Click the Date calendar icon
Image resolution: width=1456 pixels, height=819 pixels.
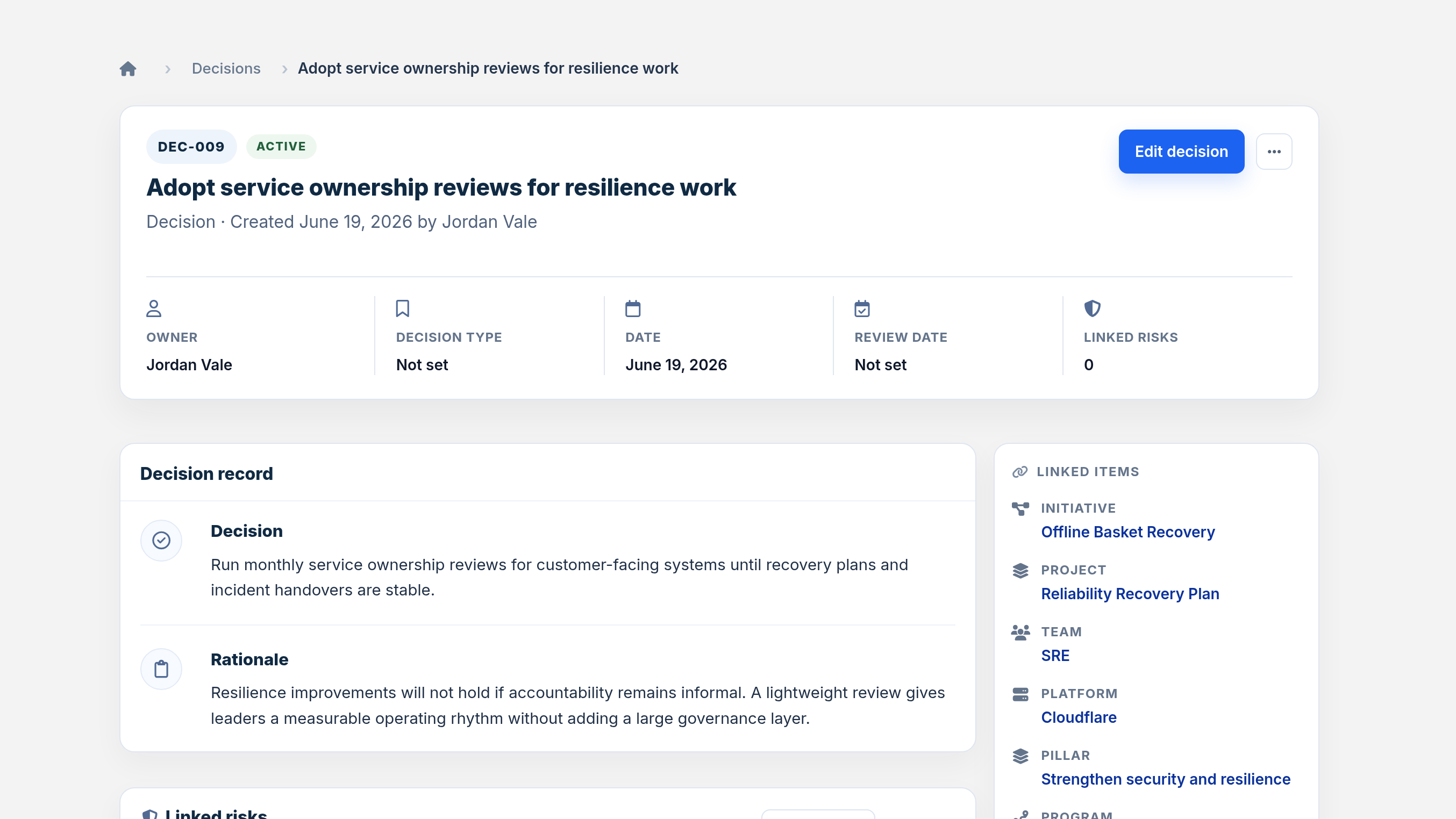[632, 308]
